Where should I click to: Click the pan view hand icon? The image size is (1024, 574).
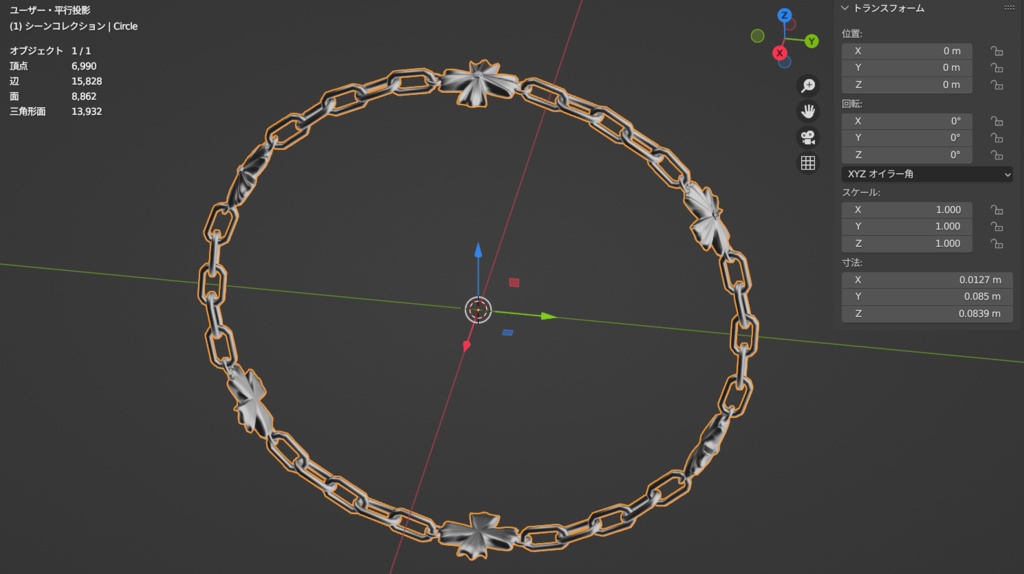pos(808,111)
